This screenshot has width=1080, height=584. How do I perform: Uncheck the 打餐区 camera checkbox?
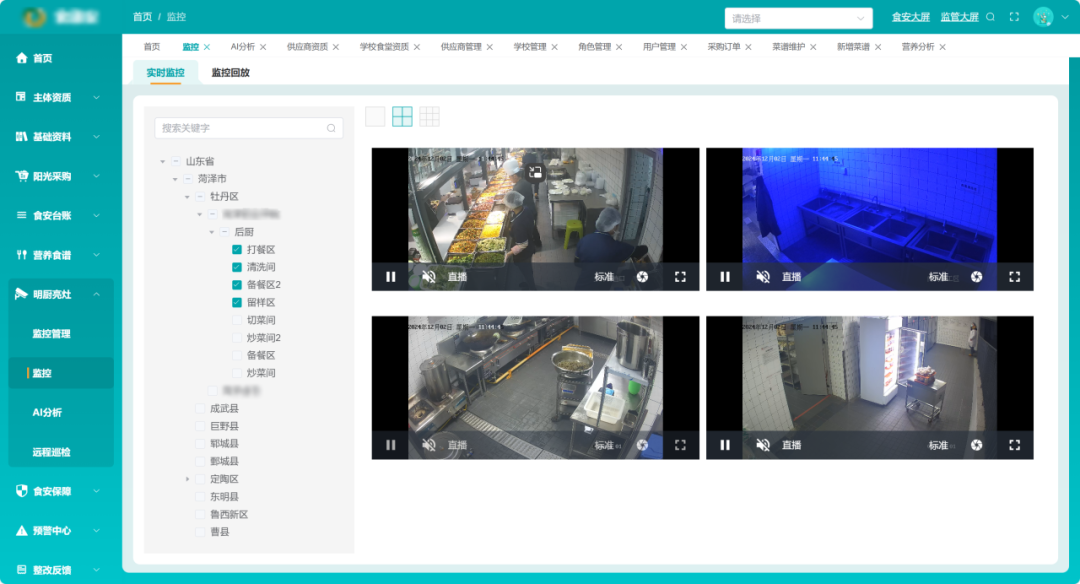coord(237,249)
